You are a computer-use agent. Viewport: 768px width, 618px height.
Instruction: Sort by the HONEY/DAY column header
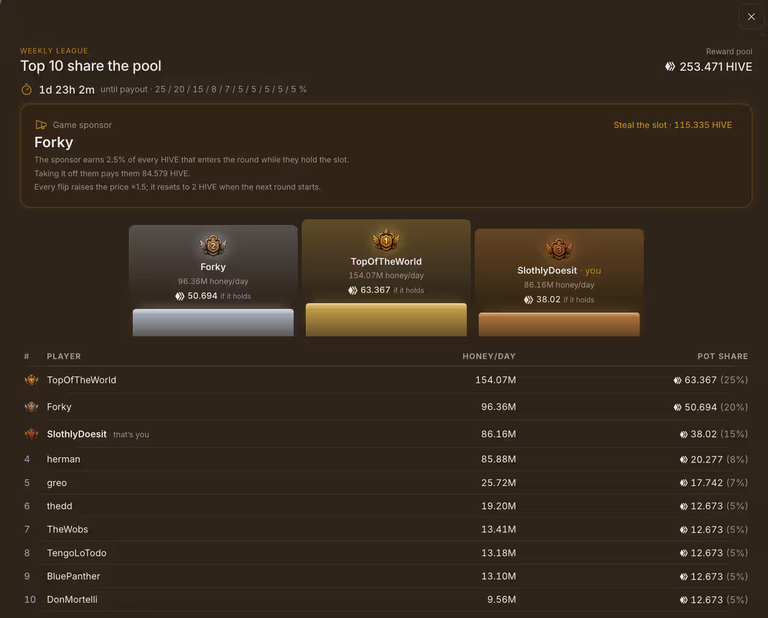pos(489,357)
